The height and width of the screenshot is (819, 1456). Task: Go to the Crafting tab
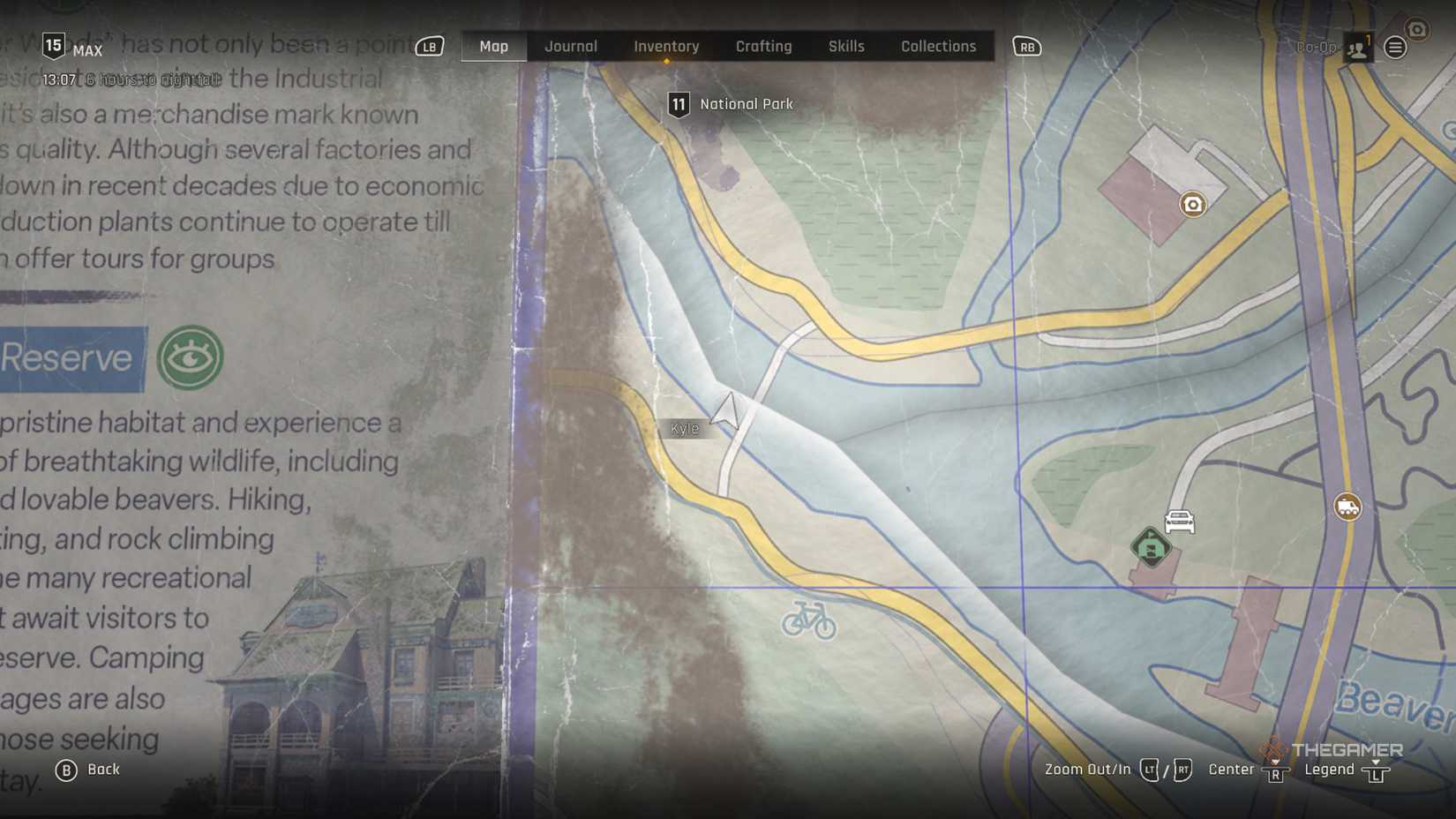point(763,47)
